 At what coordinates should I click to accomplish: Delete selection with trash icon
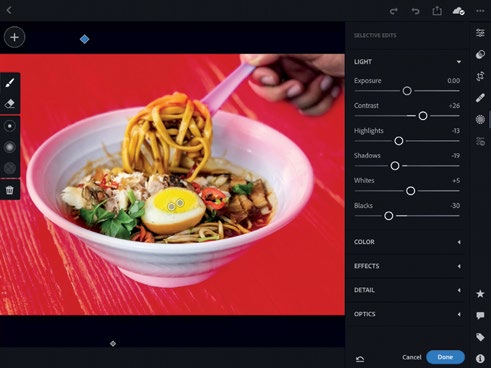[10, 190]
